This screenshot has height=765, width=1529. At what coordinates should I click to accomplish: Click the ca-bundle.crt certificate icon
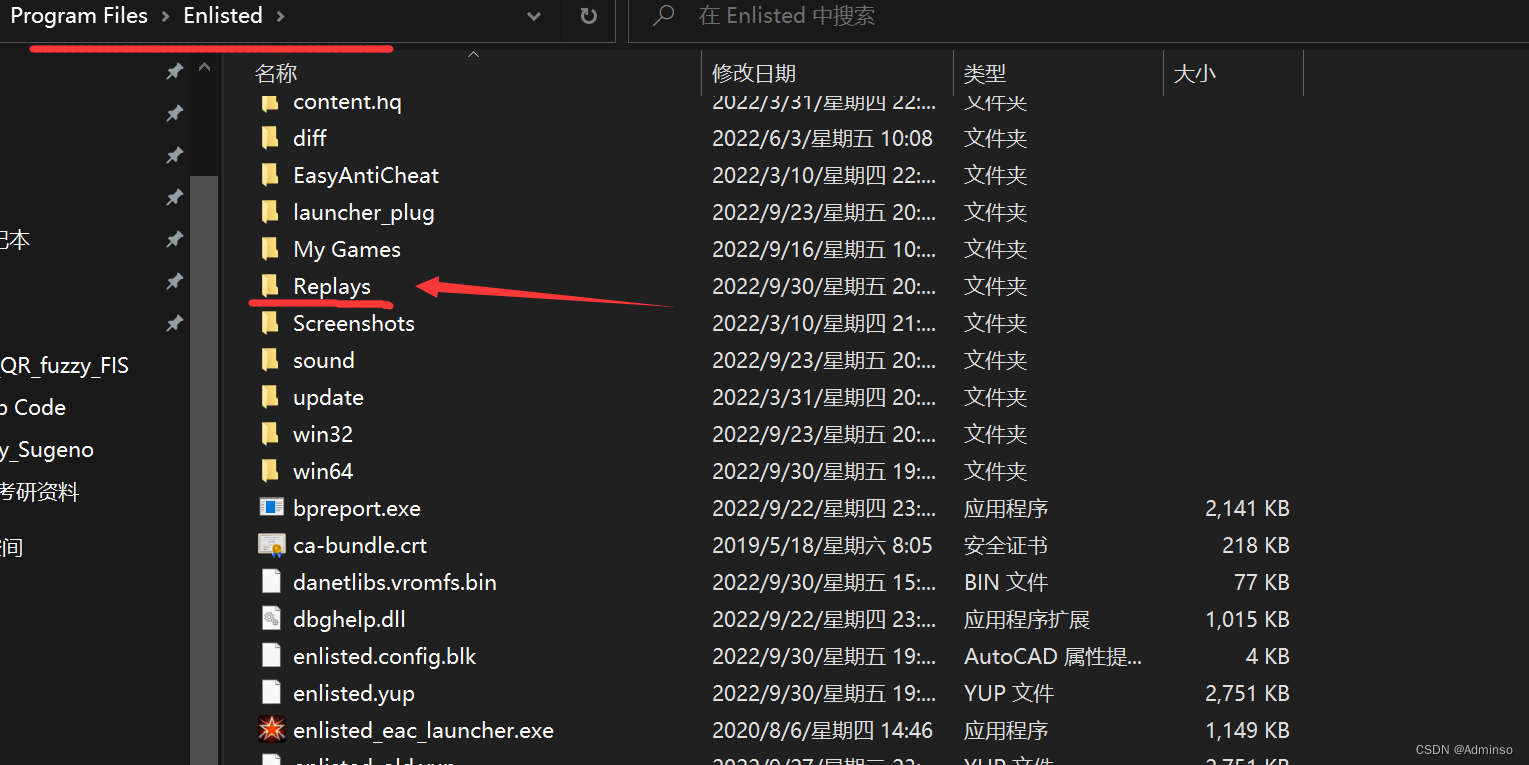(271, 545)
